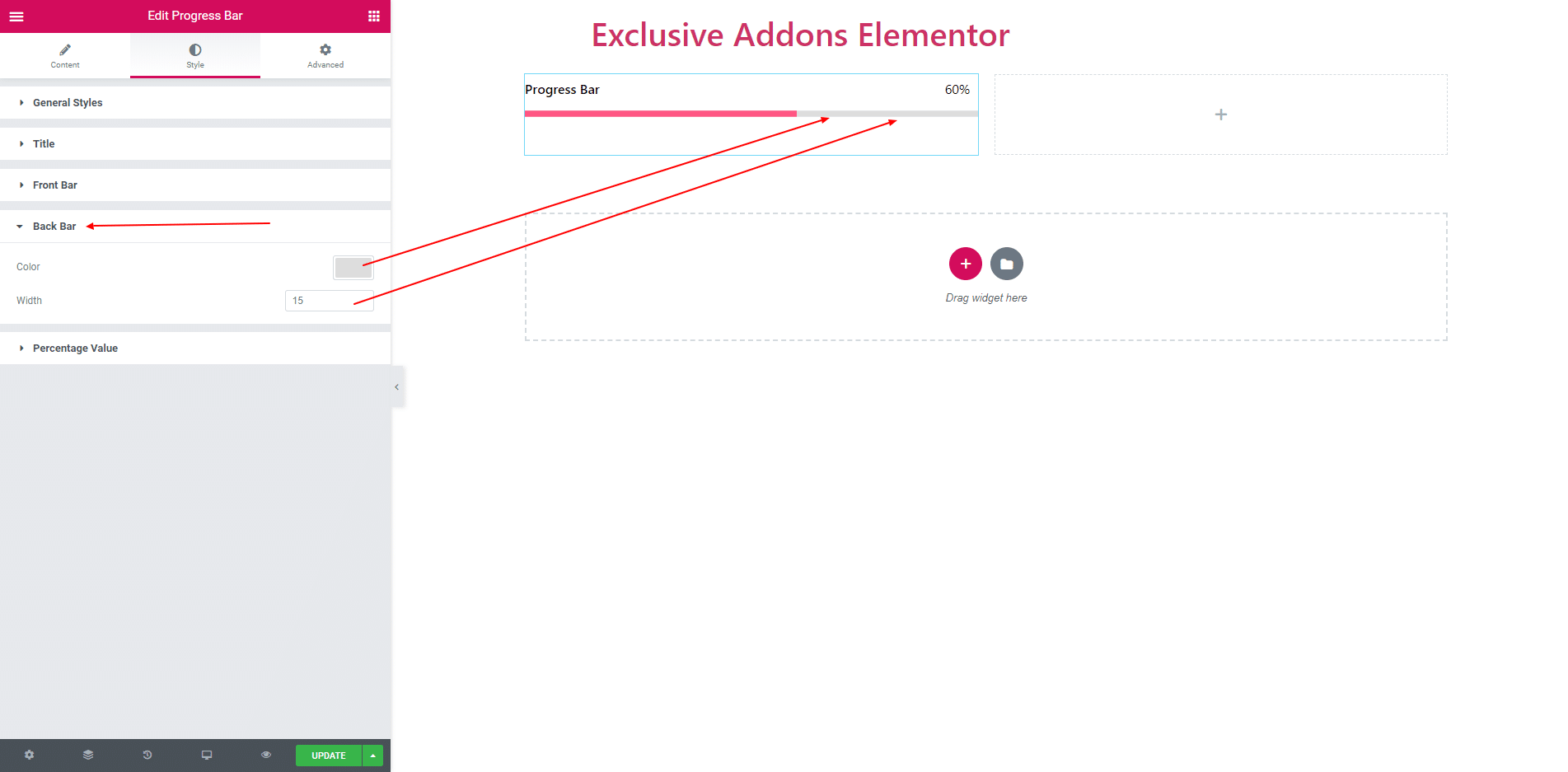The width and height of the screenshot is (1568, 772).
Task: Expand the Front Bar section
Action: (x=195, y=185)
